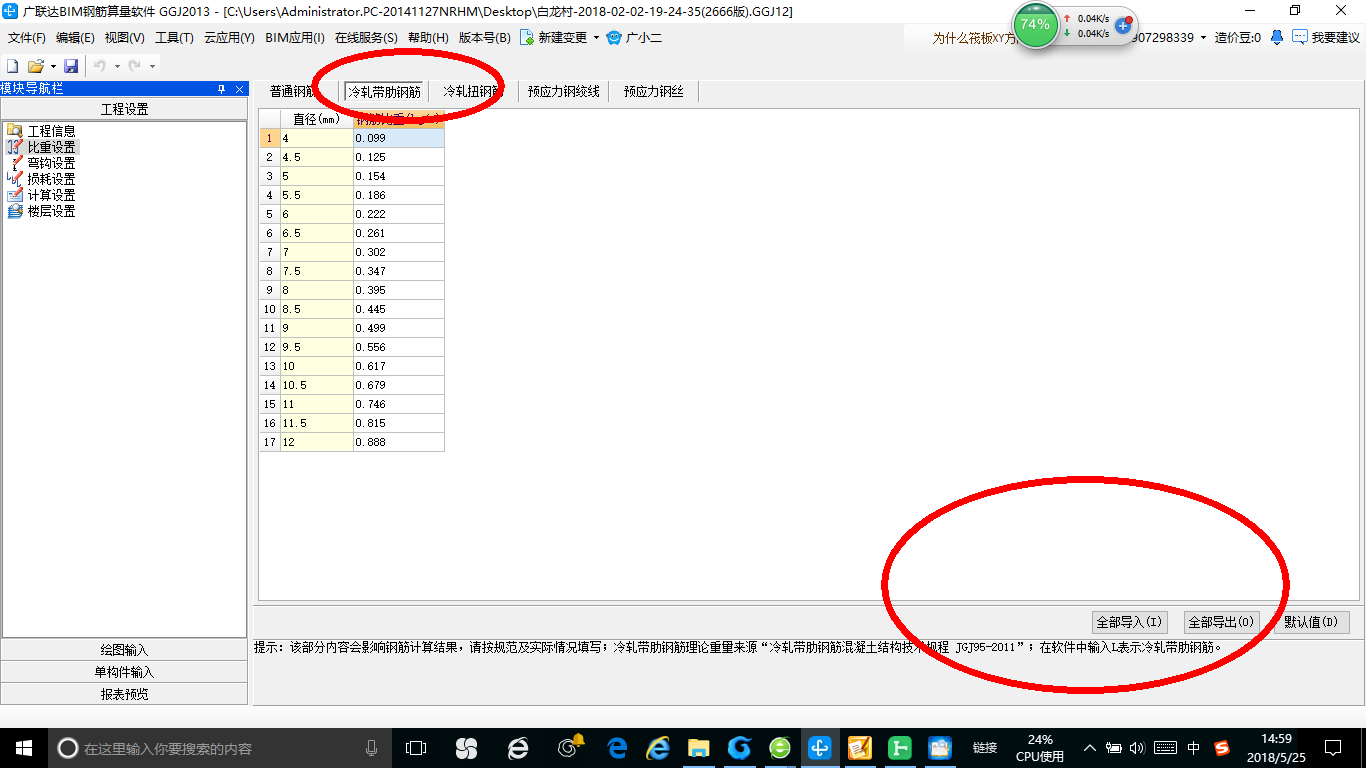1366x768 pixels.
Task: Expand the 新建变更 dropdown arrow
Action: [x=596, y=38]
